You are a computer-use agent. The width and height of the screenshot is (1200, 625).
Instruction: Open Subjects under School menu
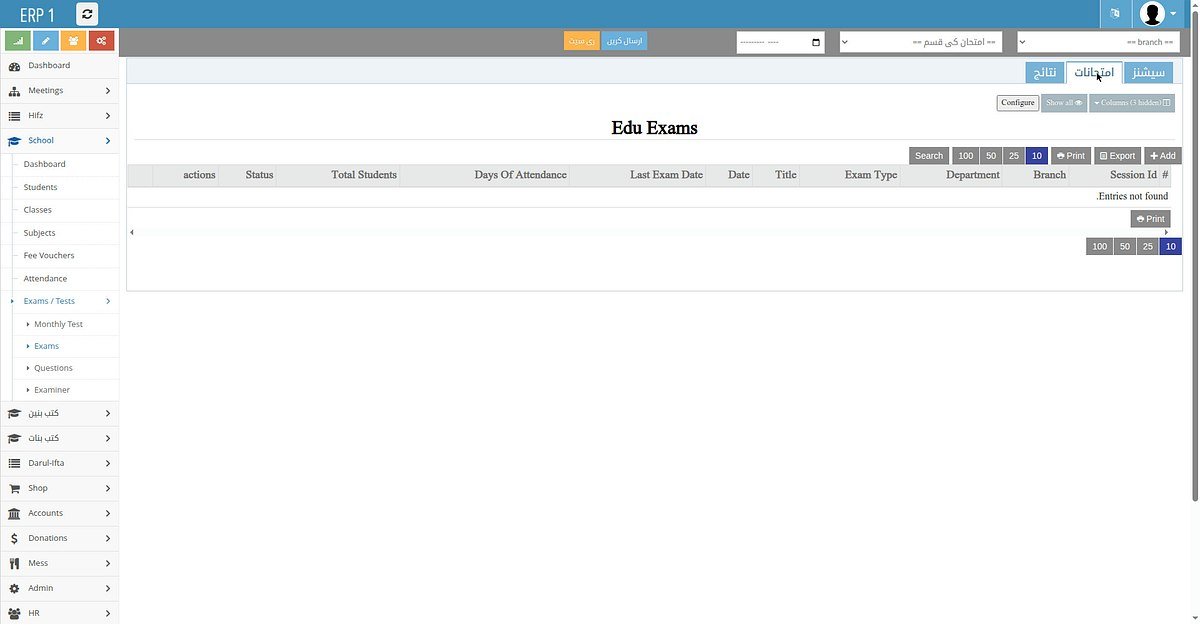[39, 233]
